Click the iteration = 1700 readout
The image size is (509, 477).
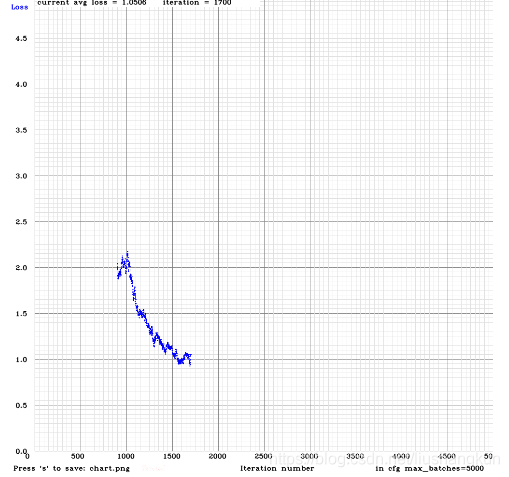click(x=197, y=3)
